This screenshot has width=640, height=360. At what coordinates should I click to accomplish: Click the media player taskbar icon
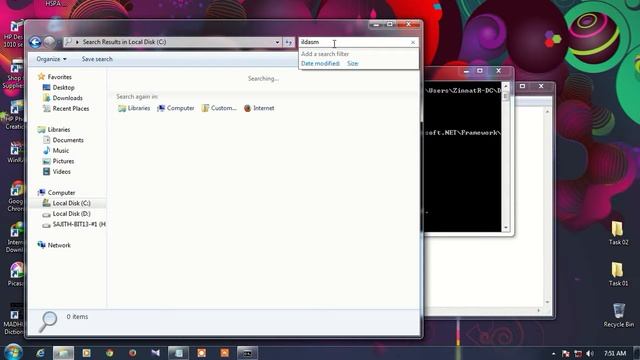(87, 353)
